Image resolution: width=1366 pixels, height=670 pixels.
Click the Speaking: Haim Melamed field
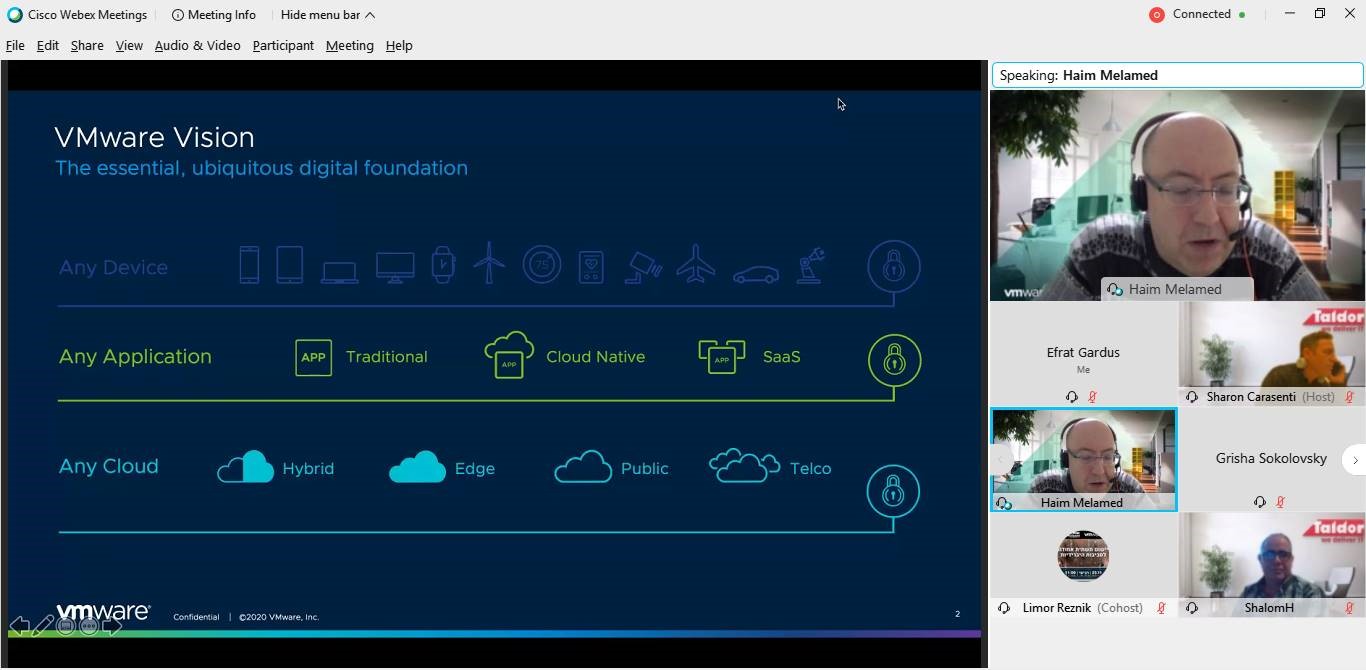1177,75
